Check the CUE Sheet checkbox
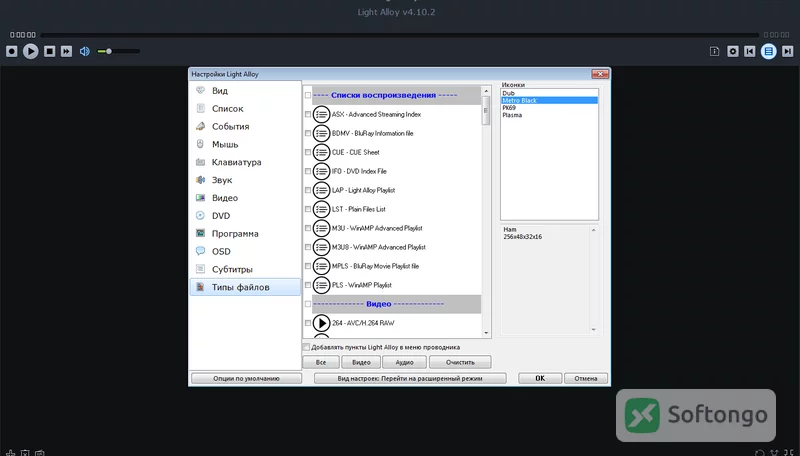This screenshot has width=800, height=456. (x=308, y=152)
